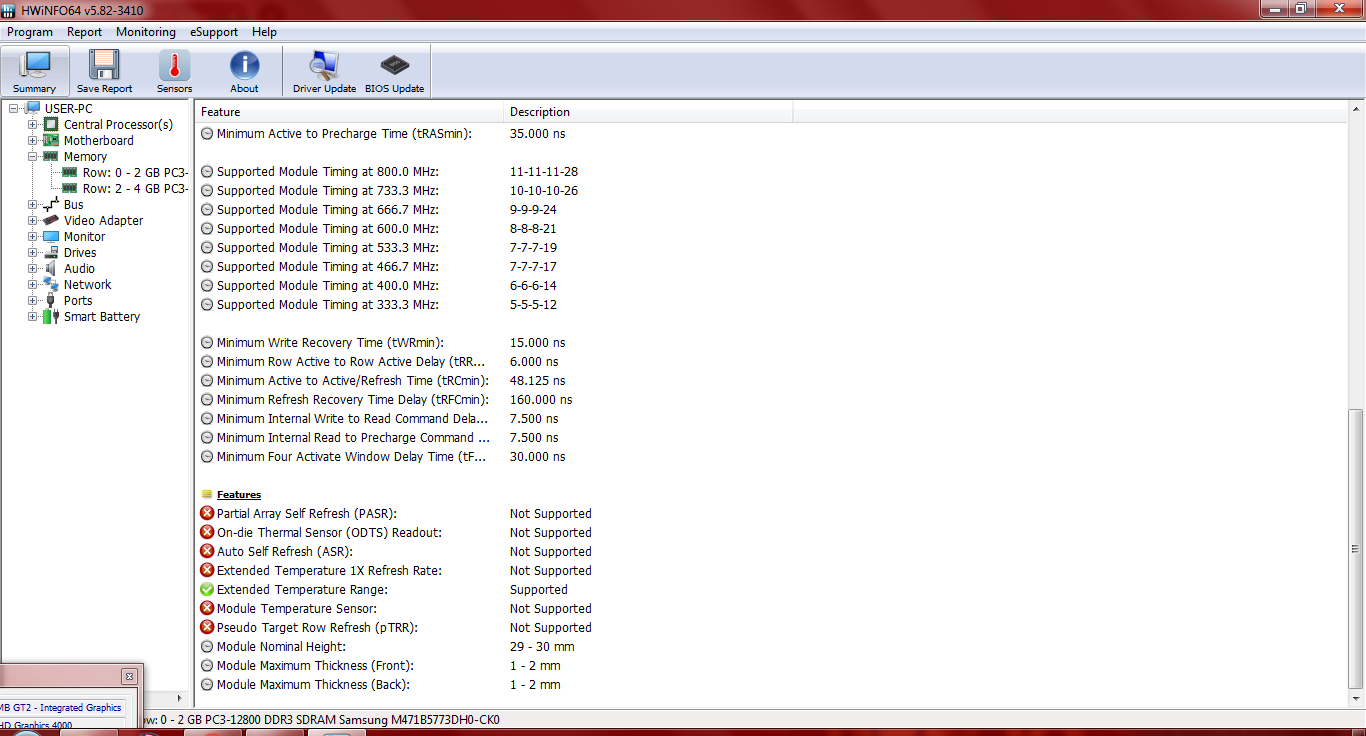Select the Central Processor(s) chip icon
Image resolution: width=1366 pixels, height=736 pixels.
click(51, 124)
